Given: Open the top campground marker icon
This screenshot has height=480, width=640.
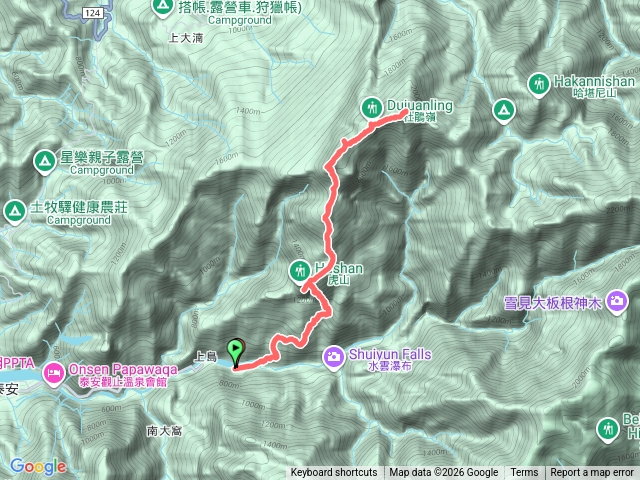Looking at the screenshot, I should tap(163, 7).
